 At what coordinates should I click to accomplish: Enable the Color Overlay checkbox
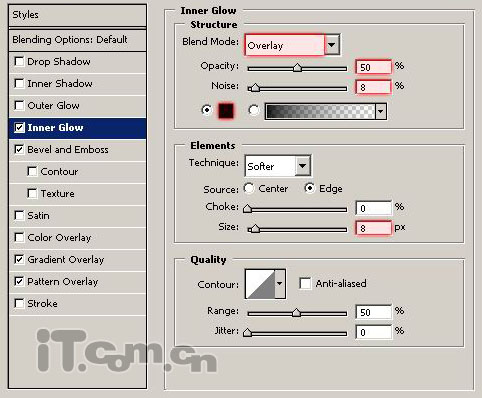coord(19,237)
